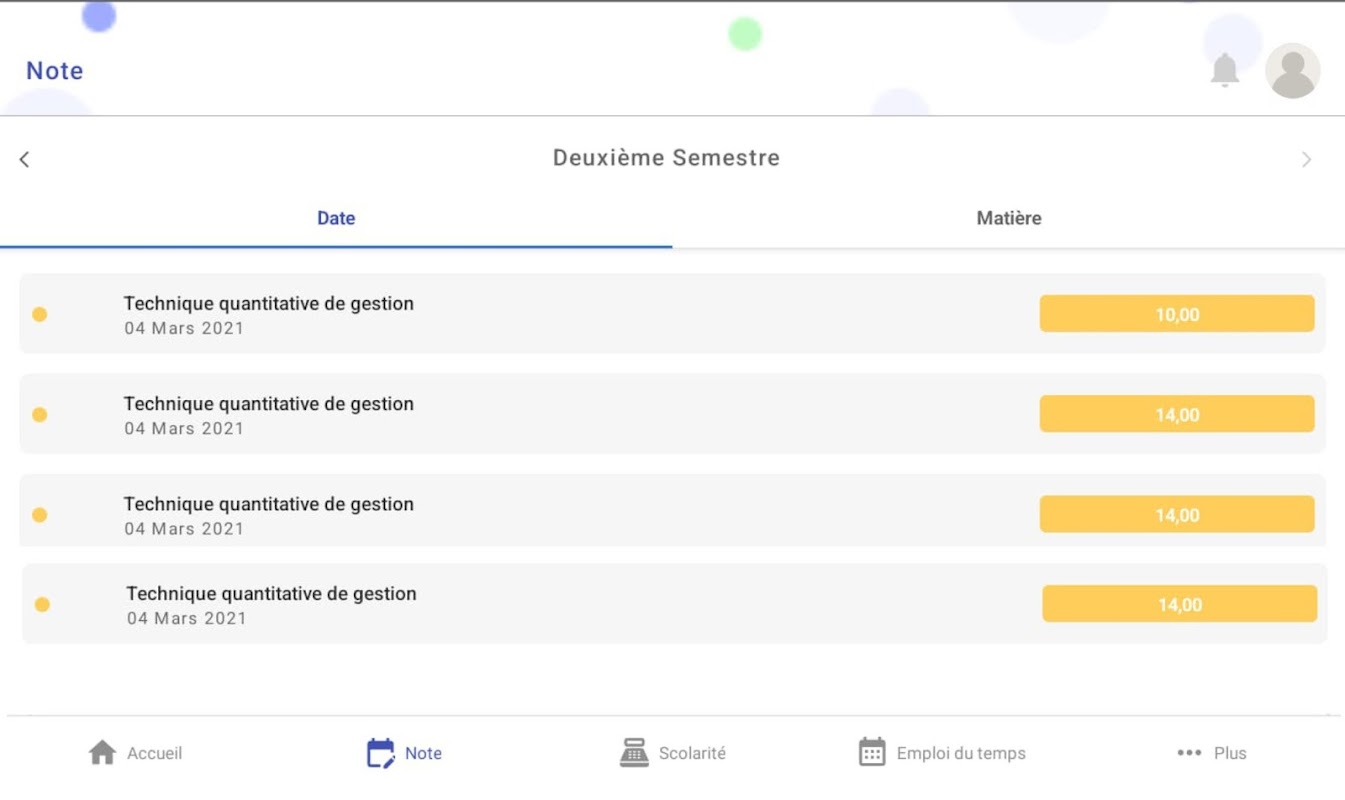Tap the Note calendar icon

[x=380, y=753]
